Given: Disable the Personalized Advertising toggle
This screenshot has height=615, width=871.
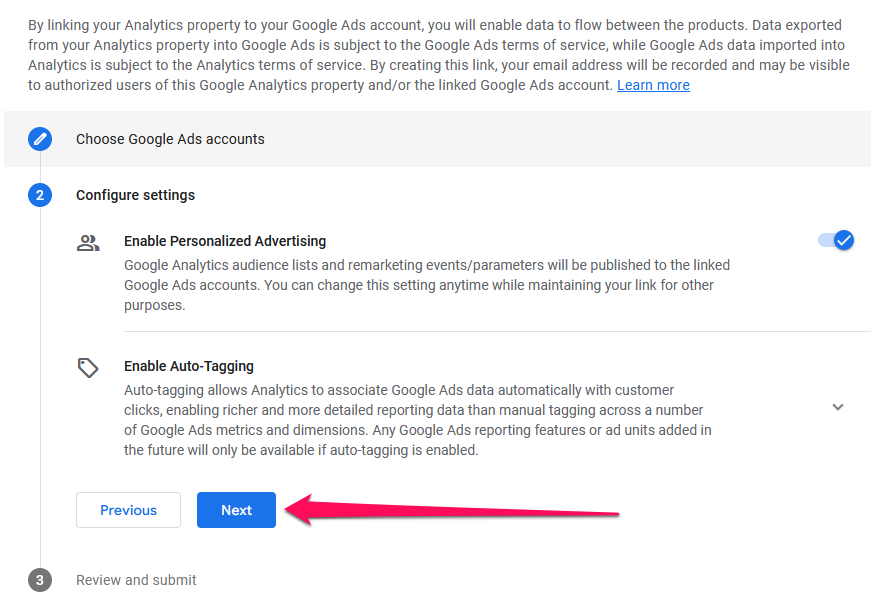Looking at the screenshot, I should click(x=836, y=240).
